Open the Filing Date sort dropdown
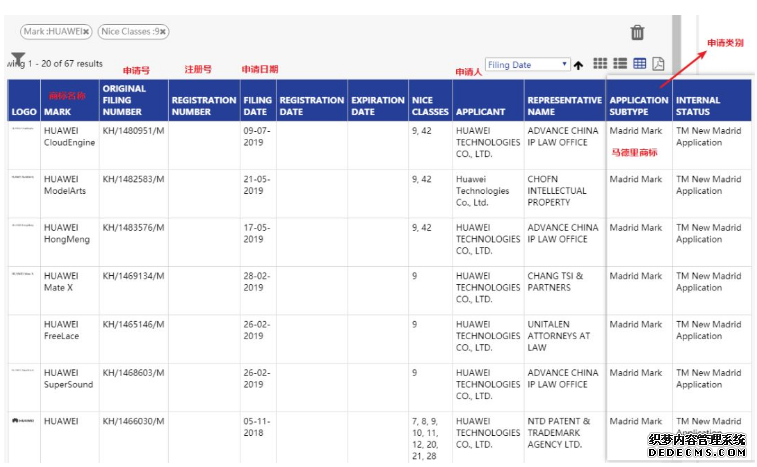 tap(527, 65)
